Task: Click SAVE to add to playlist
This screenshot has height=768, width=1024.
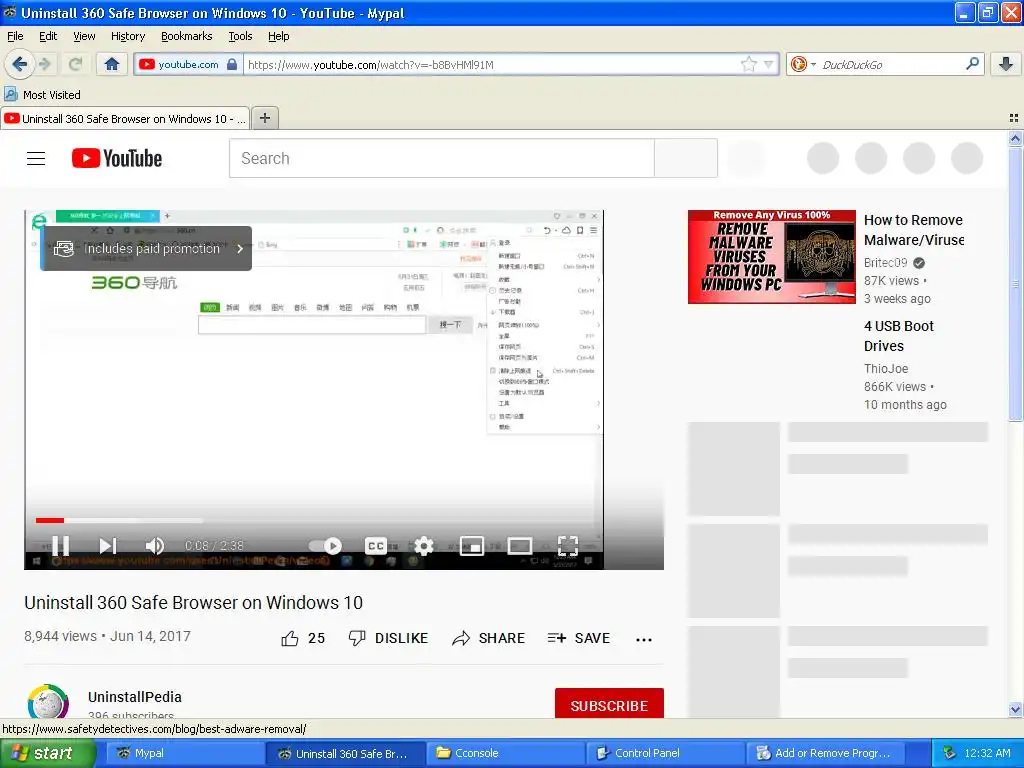Action: [x=579, y=638]
